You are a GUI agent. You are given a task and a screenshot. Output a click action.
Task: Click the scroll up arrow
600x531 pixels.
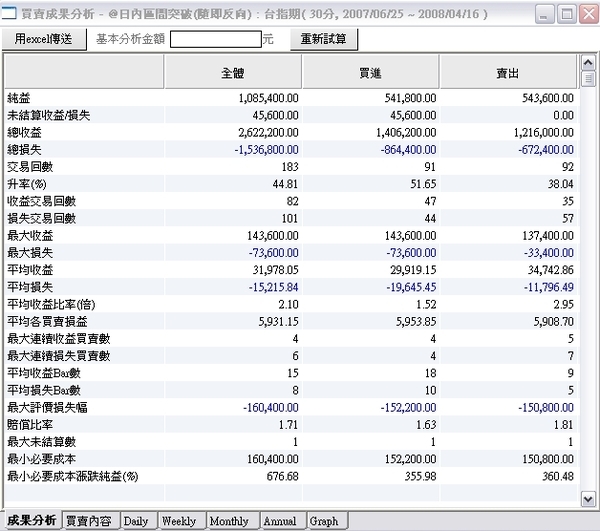[x=588, y=62]
